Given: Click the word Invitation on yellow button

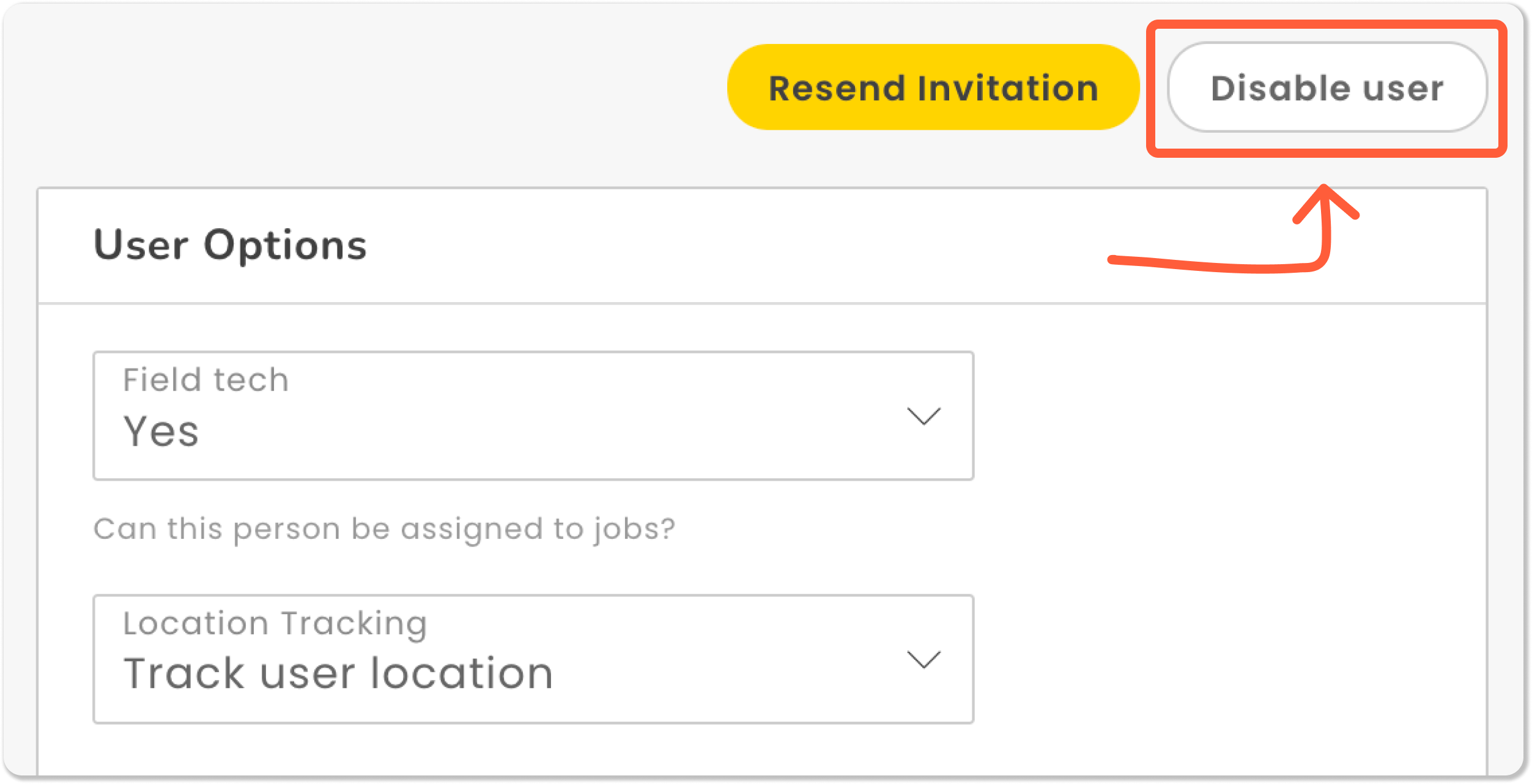Looking at the screenshot, I should pos(1008,88).
